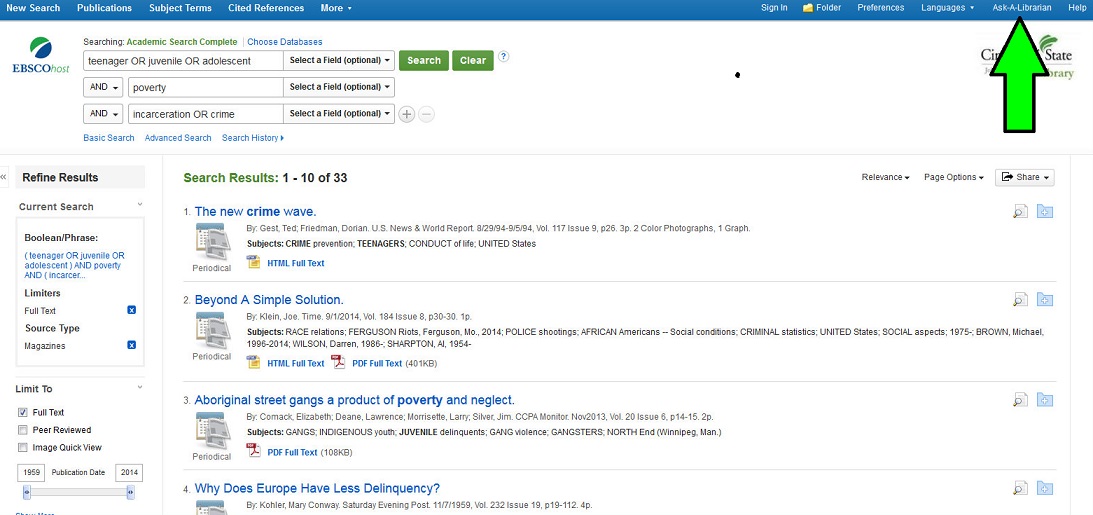
Task: Remove the Magazines source type with X
Action: (132, 345)
